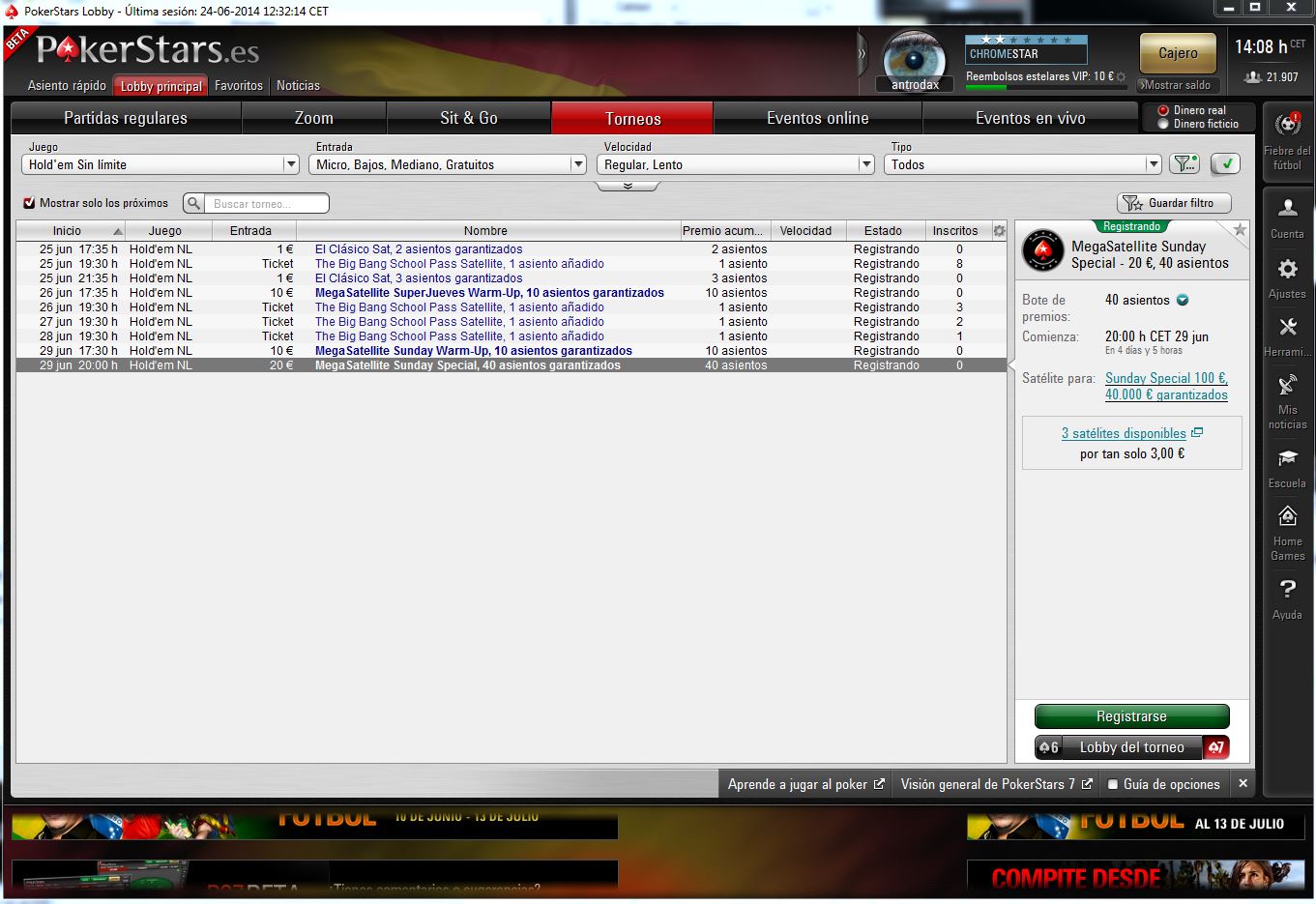Select Dinero ficticio radio button

[1163, 124]
